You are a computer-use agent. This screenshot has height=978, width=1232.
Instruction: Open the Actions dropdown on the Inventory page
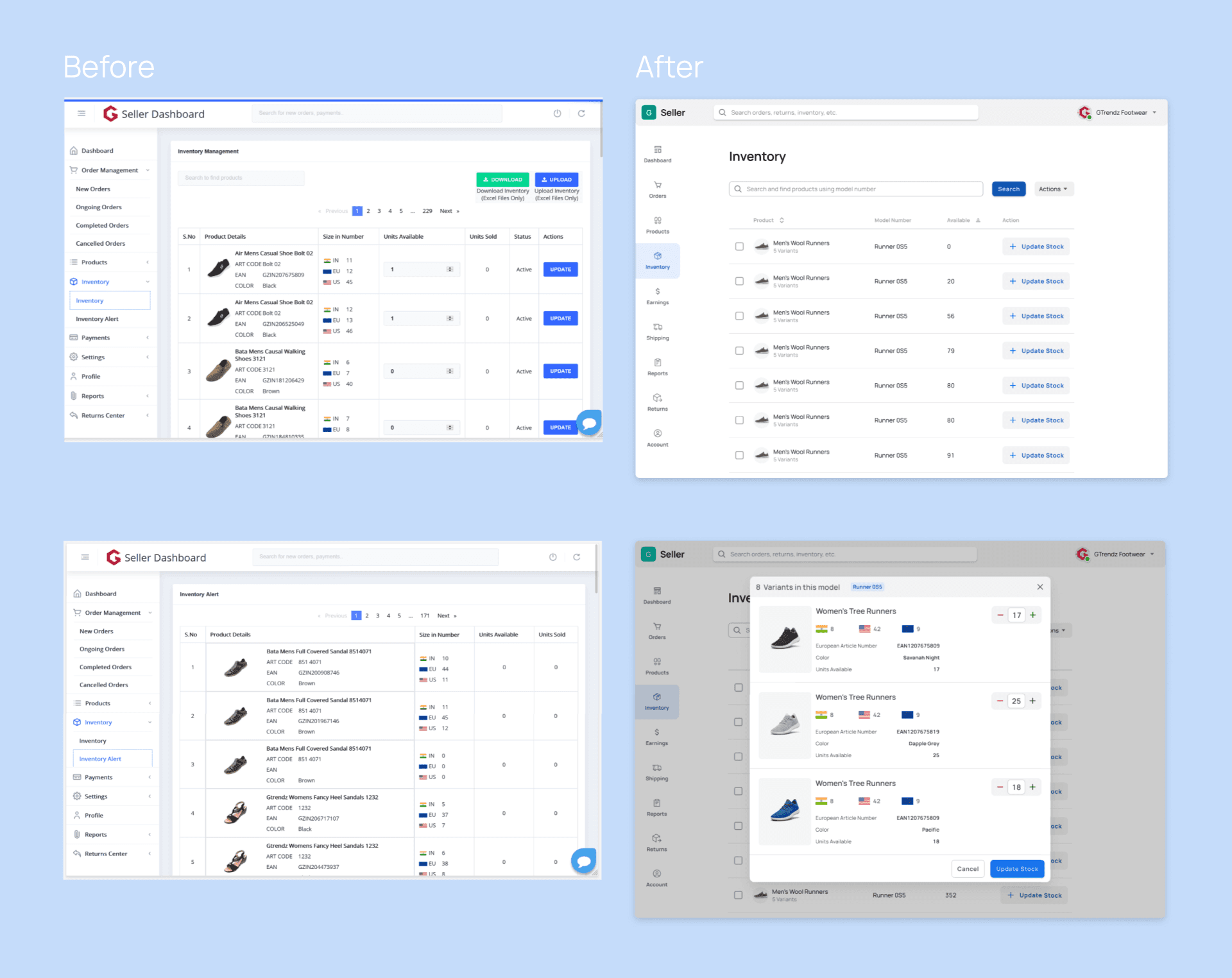tap(1053, 189)
